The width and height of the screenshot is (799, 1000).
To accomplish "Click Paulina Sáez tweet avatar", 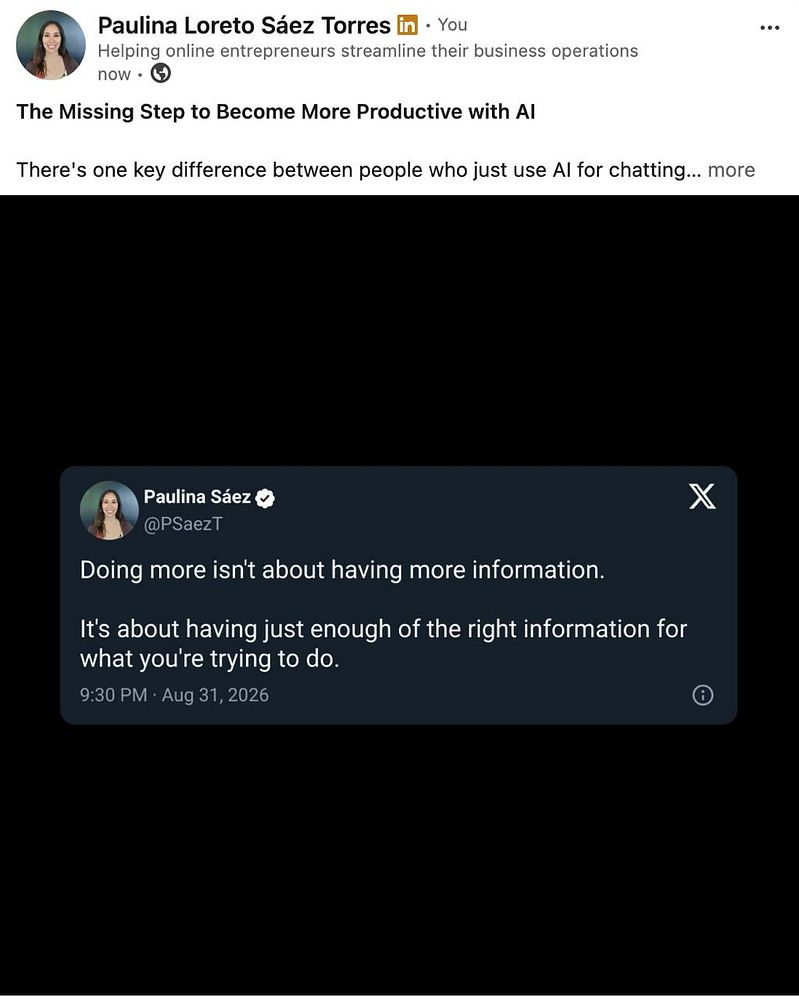I will [x=109, y=510].
